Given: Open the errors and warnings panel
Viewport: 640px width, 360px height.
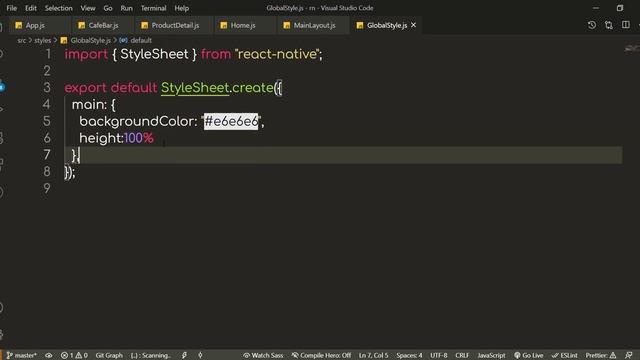Looking at the screenshot, I should [x=74, y=355].
